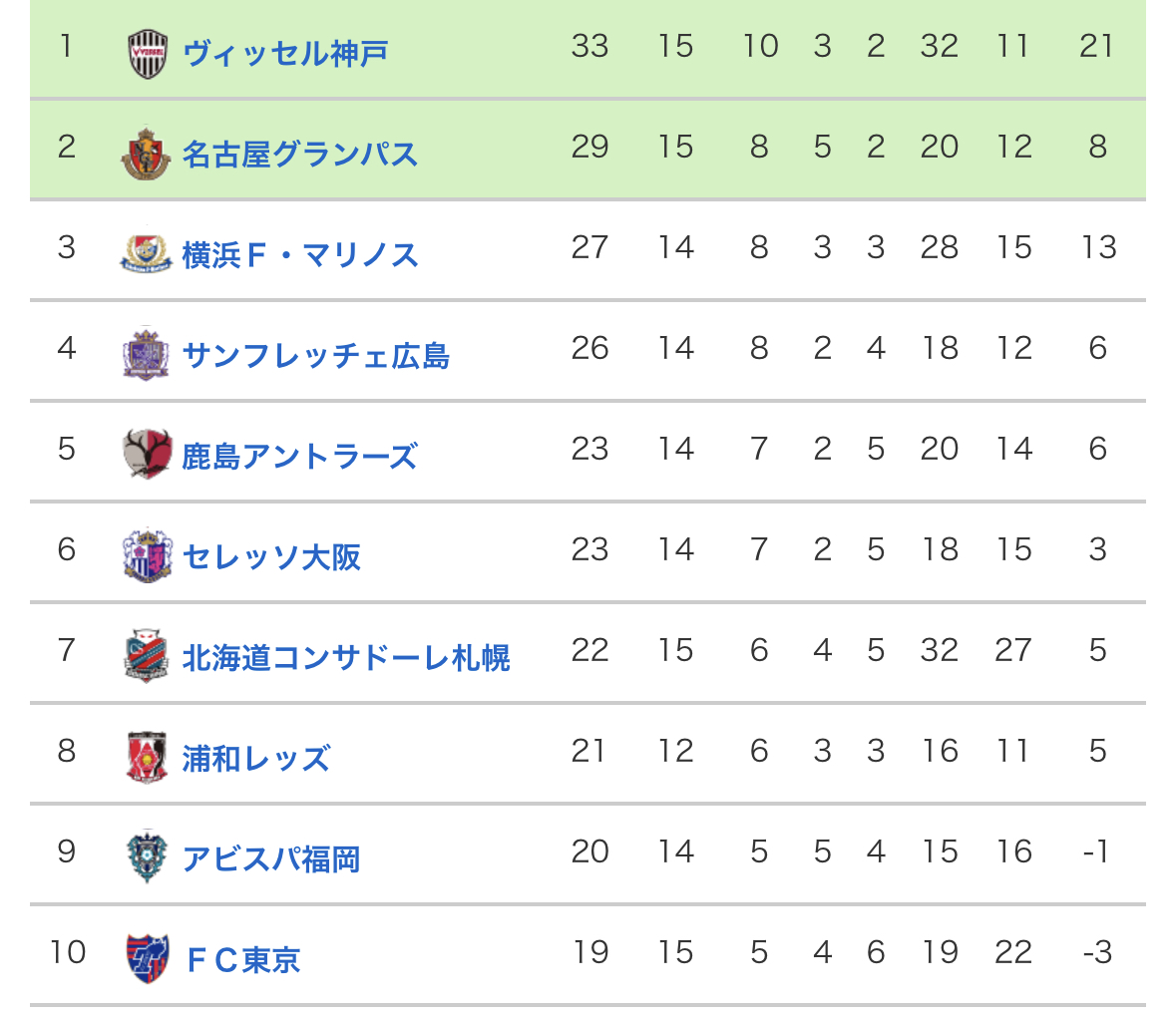Open the 北海道コンサドーレ札幌 team link
The width and height of the screenshot is (1176, 1016).
pyautogui.click(x=345, y=658)
